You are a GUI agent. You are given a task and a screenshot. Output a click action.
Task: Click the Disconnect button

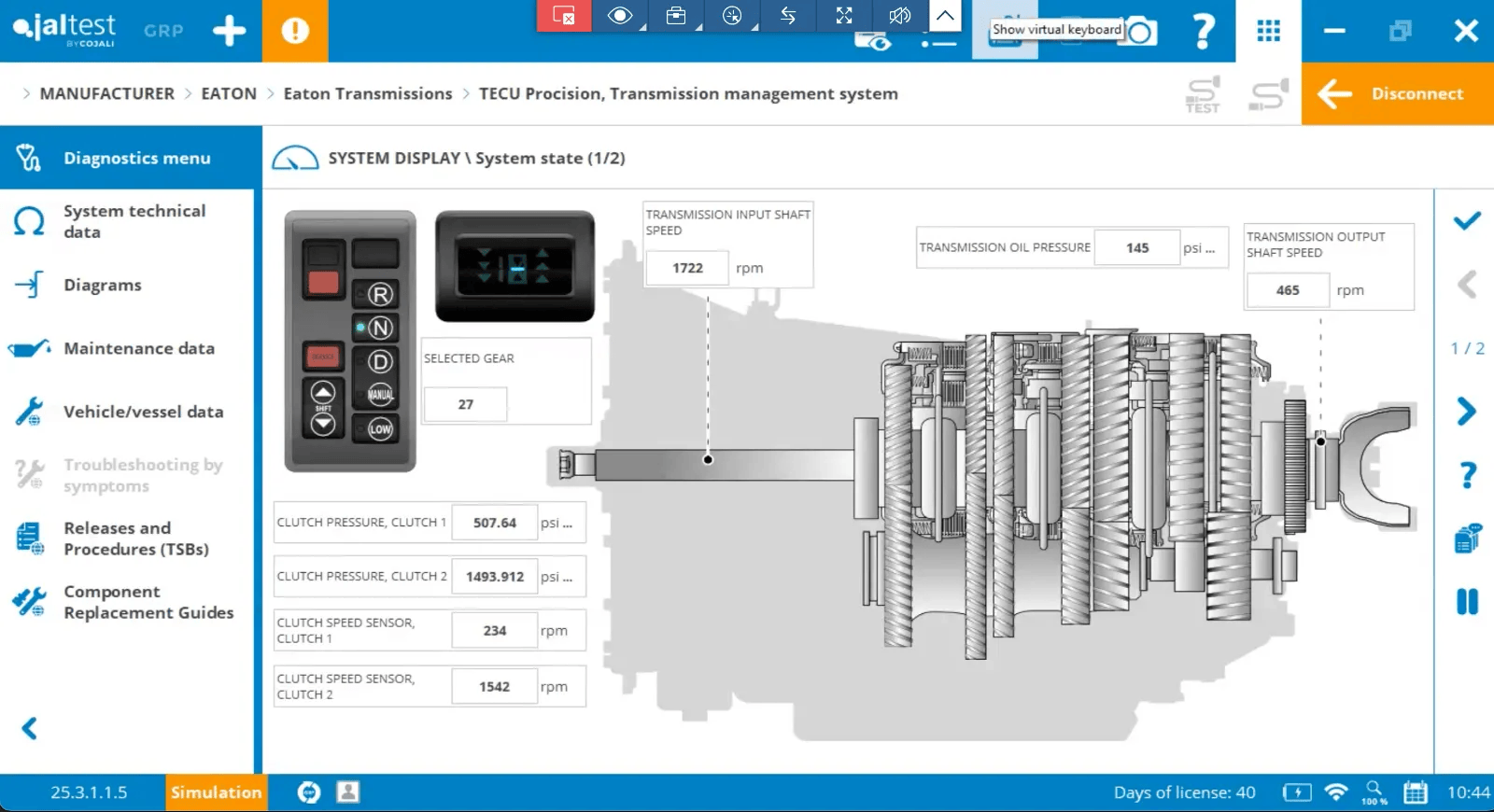point(1398,93)
